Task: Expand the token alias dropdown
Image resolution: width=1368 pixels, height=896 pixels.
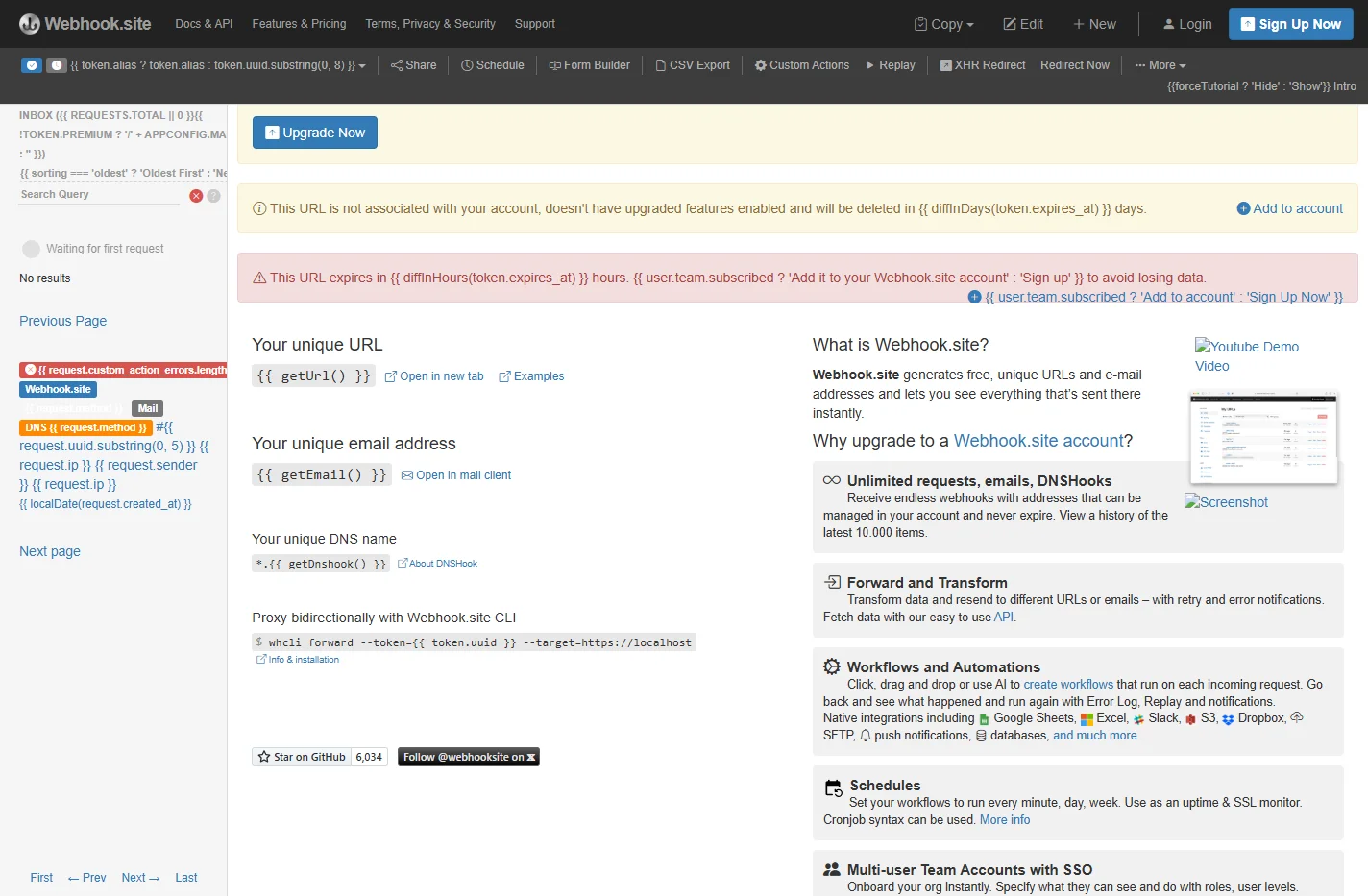Action: pos(218,65)
